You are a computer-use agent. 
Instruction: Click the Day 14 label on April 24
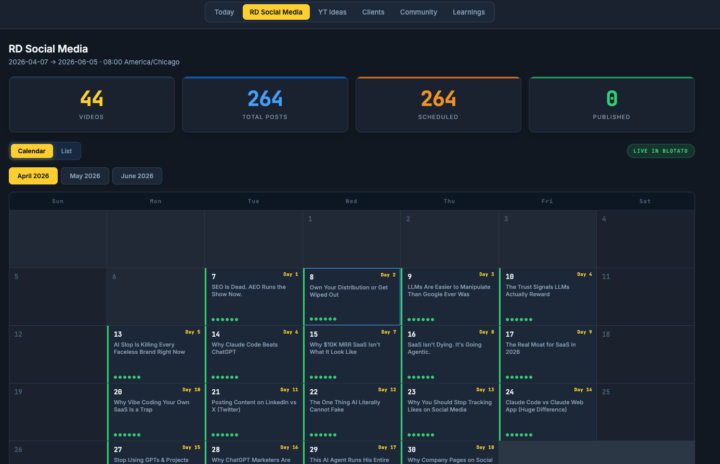(583, 390)
